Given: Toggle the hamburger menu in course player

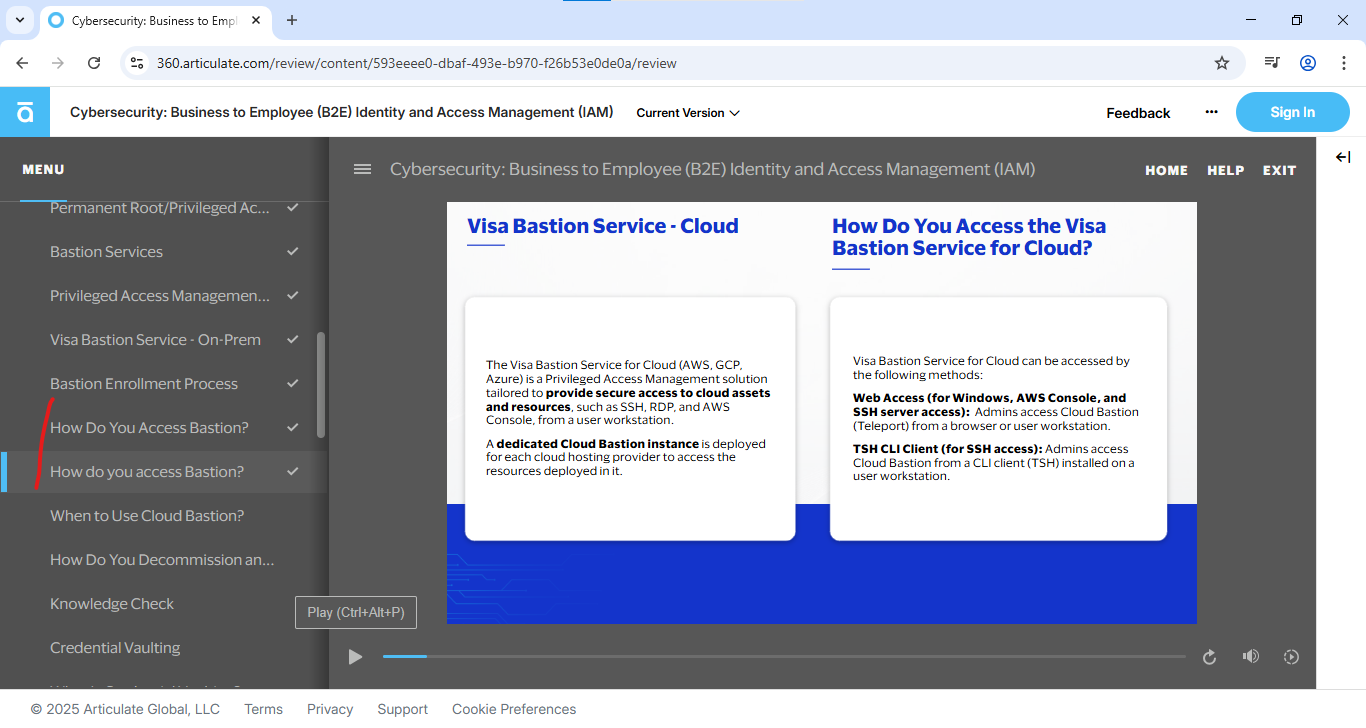Looking at the screenshot, I should click(x=362, y=169).
